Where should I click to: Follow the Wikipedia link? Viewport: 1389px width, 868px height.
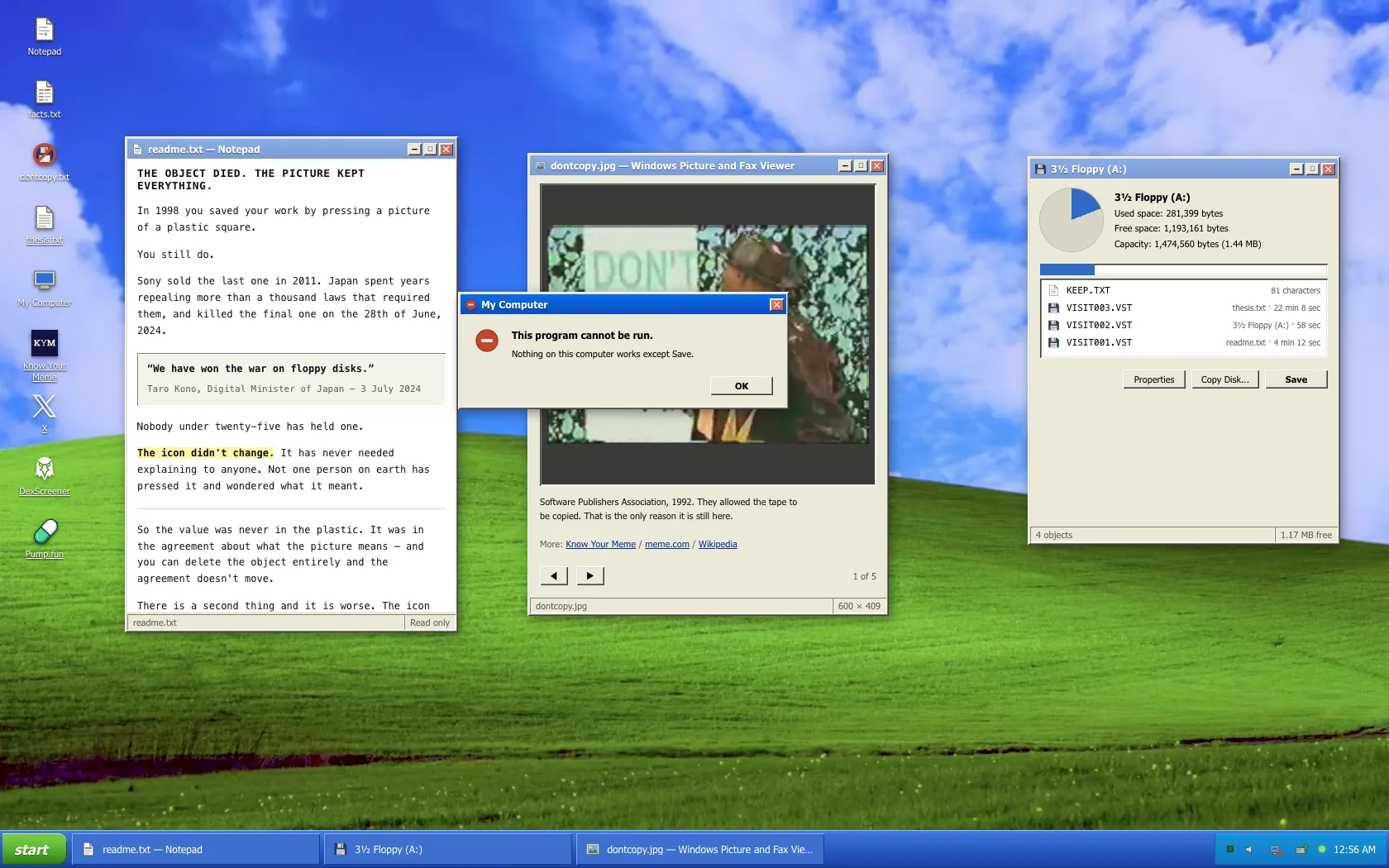pos(718,544)
